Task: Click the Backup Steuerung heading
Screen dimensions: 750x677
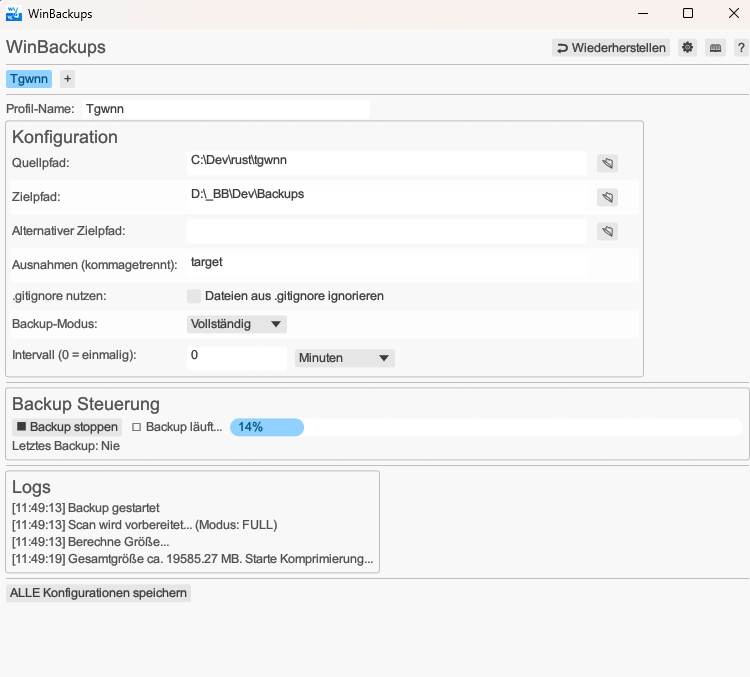Action: point(86,404)
